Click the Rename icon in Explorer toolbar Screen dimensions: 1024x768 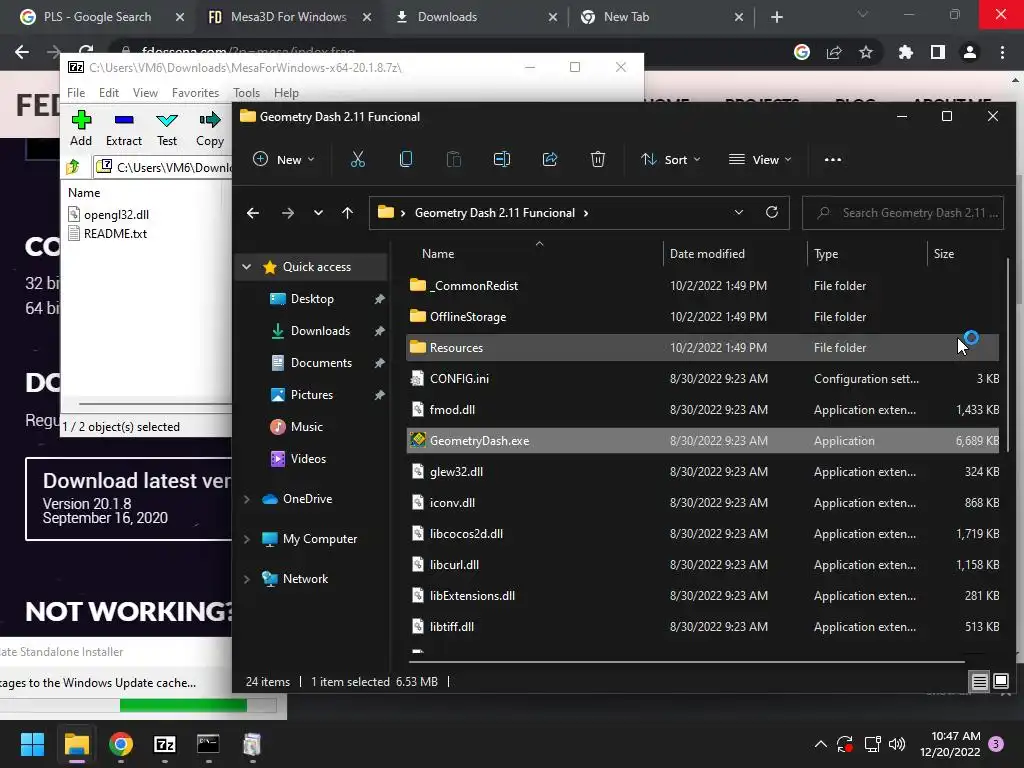pos(502,159)
